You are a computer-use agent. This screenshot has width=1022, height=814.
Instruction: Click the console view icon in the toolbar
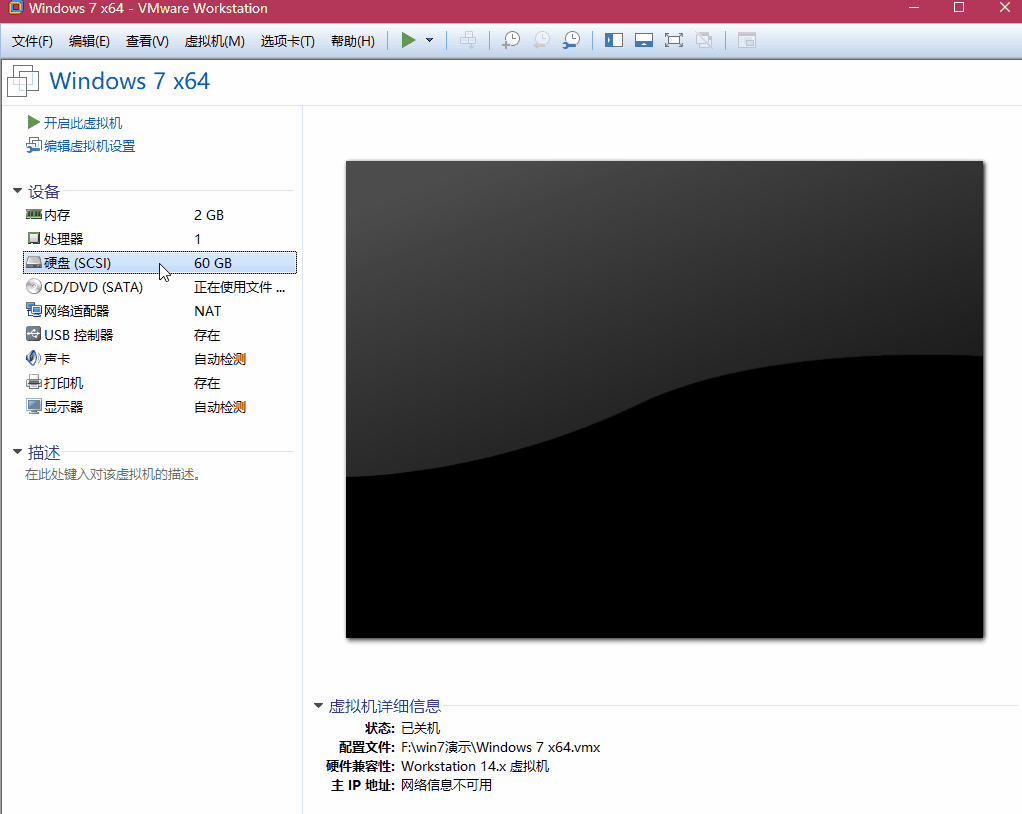[x=747, y=40]
